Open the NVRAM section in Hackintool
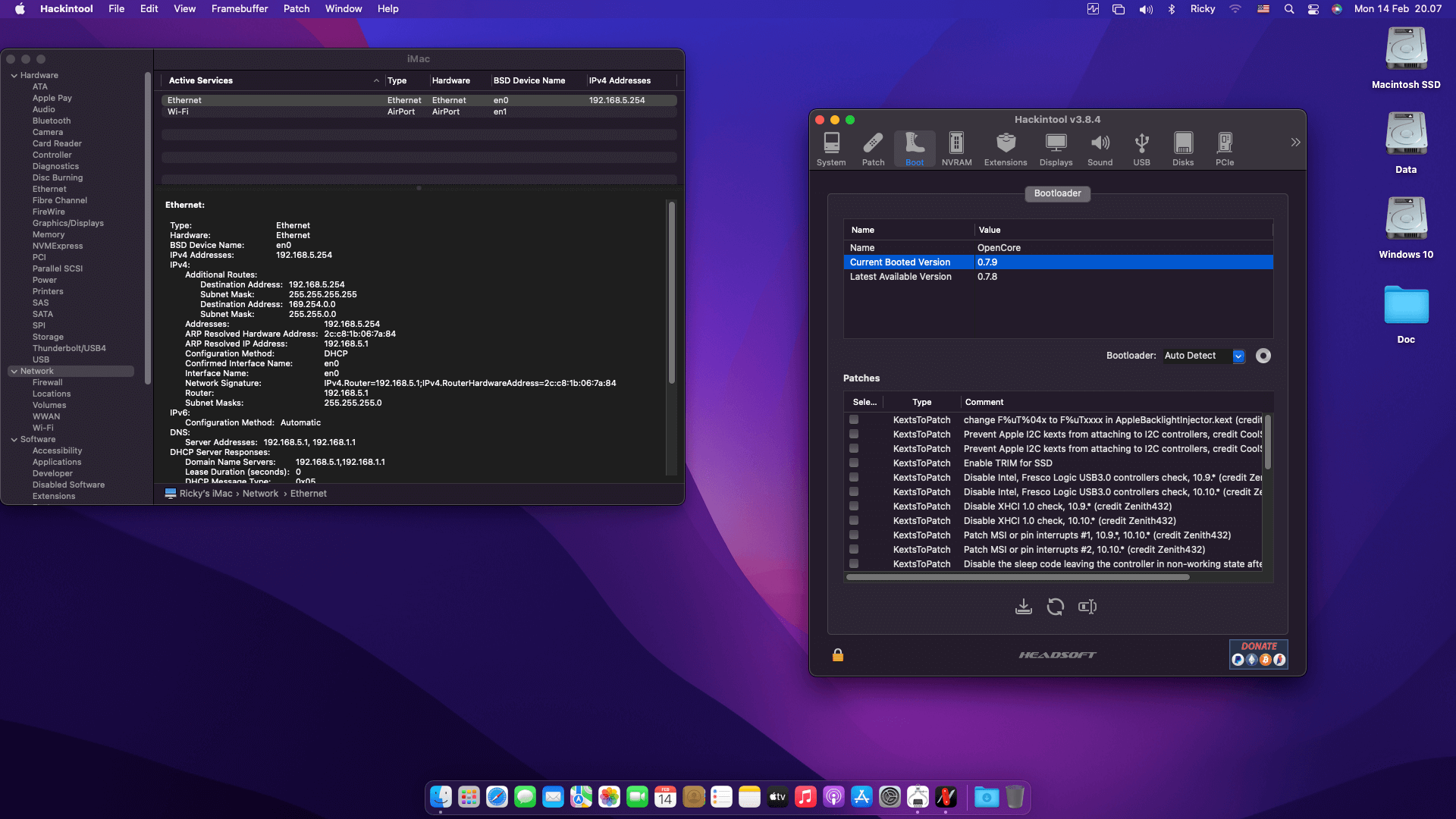This screenshot has height=819, width=1456. 956,149
